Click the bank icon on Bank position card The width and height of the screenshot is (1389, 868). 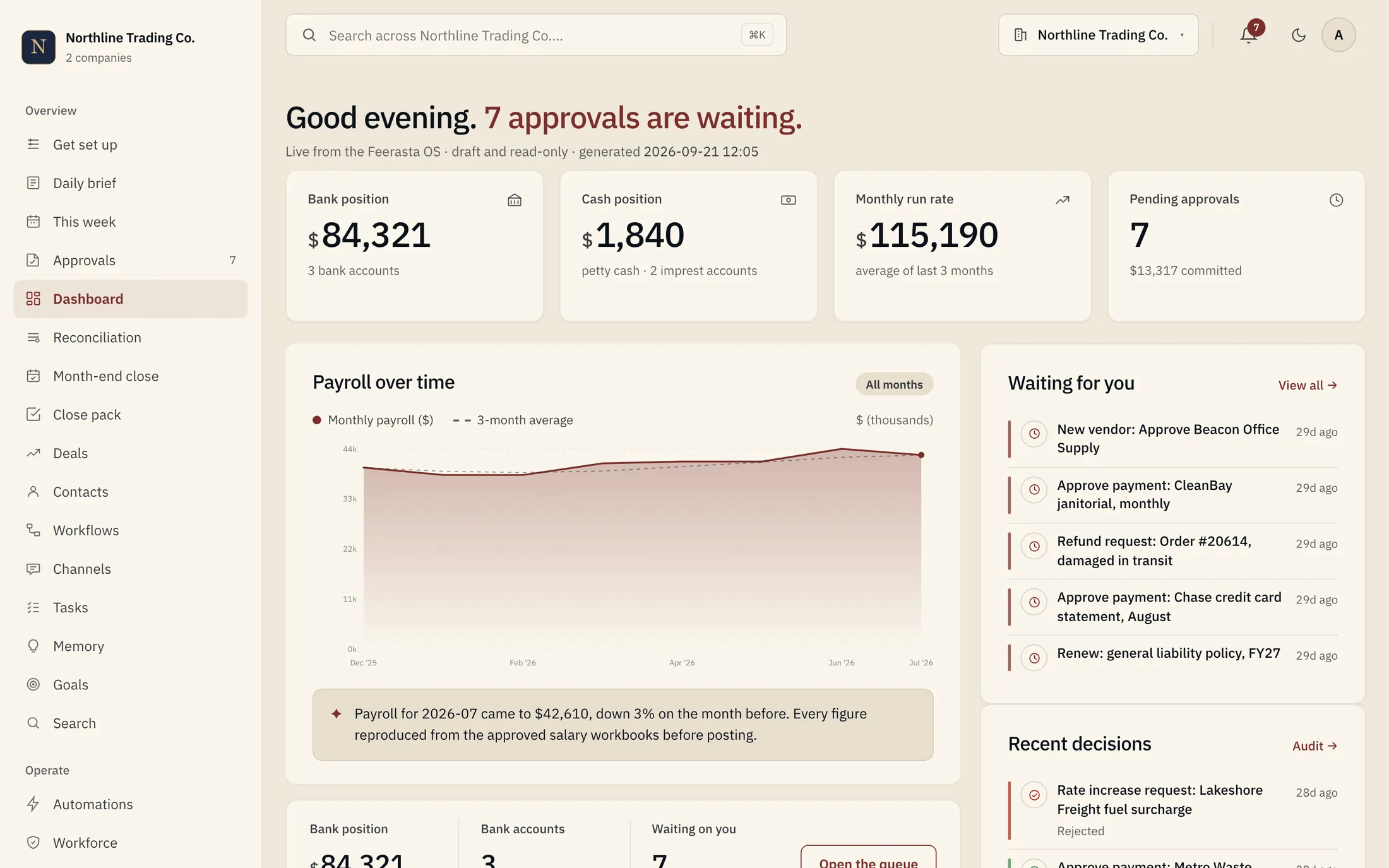click(514, 200)
